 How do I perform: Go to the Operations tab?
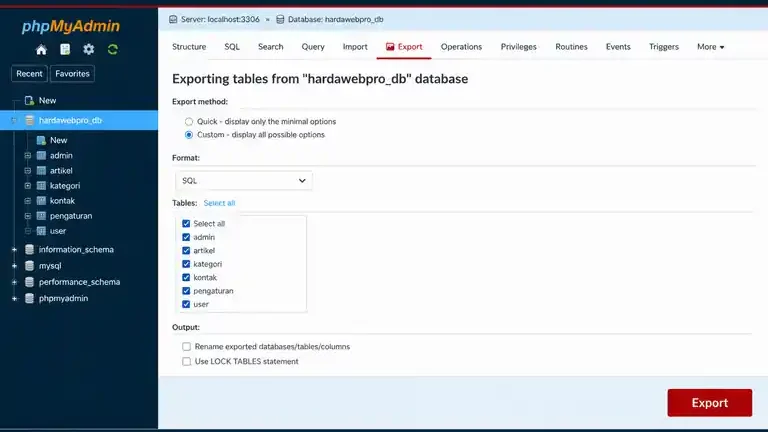(x=461, y=47)
